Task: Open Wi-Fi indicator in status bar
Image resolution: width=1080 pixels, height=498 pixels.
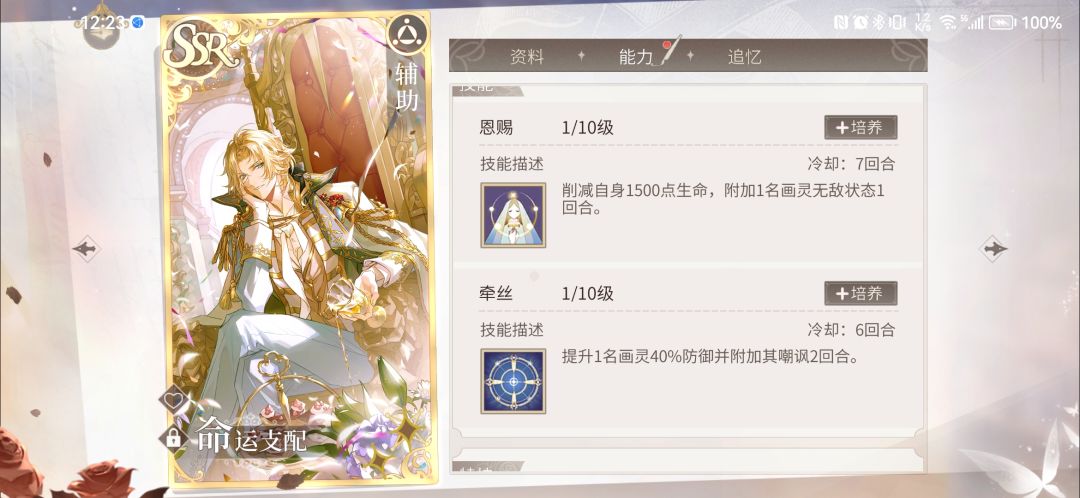Action: click(949, 22)
